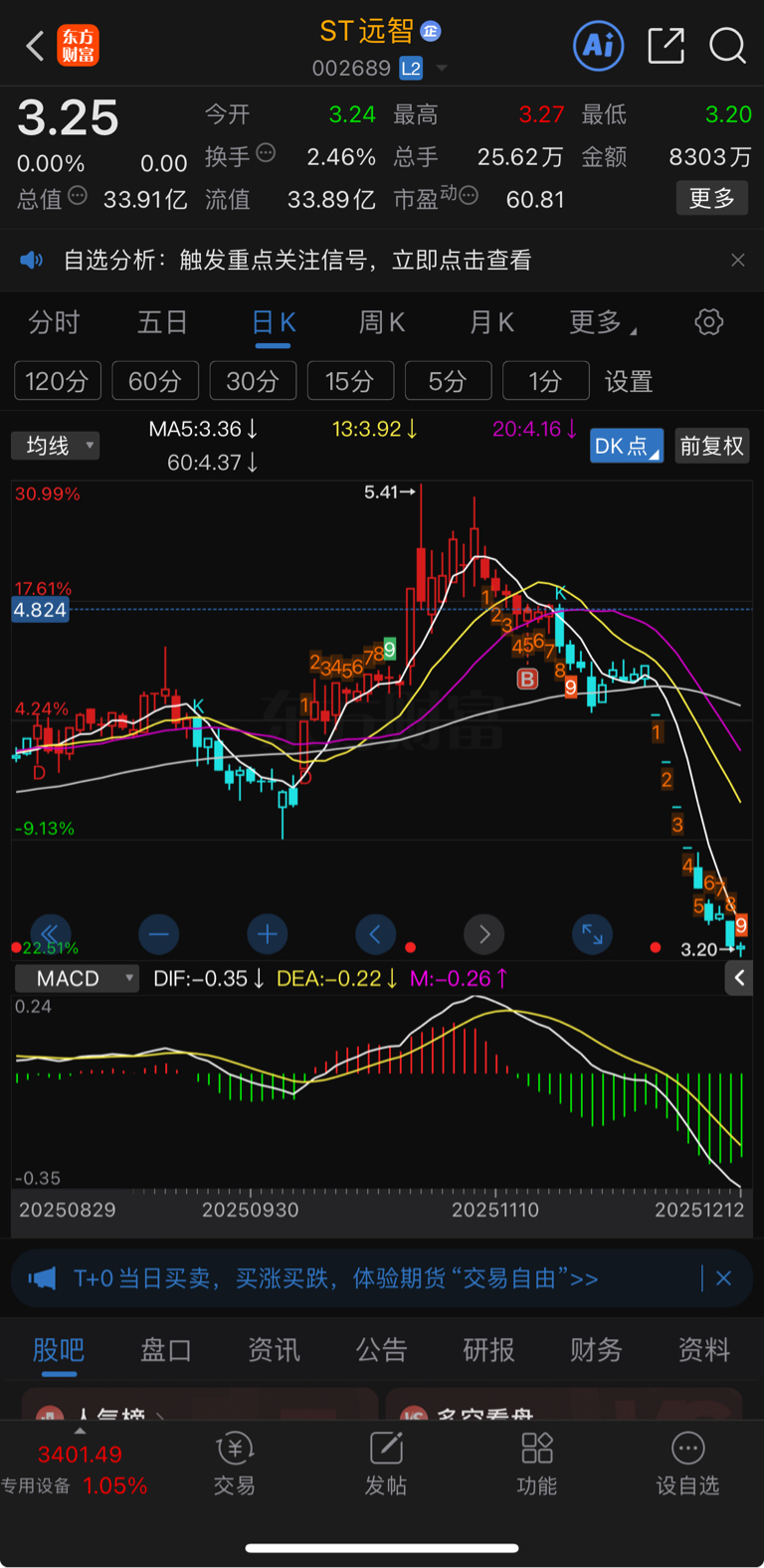The width and height of the screenshot is (764, 1568).
Task: Switch to 月K chart tab
Action: [x=491, y=322]
